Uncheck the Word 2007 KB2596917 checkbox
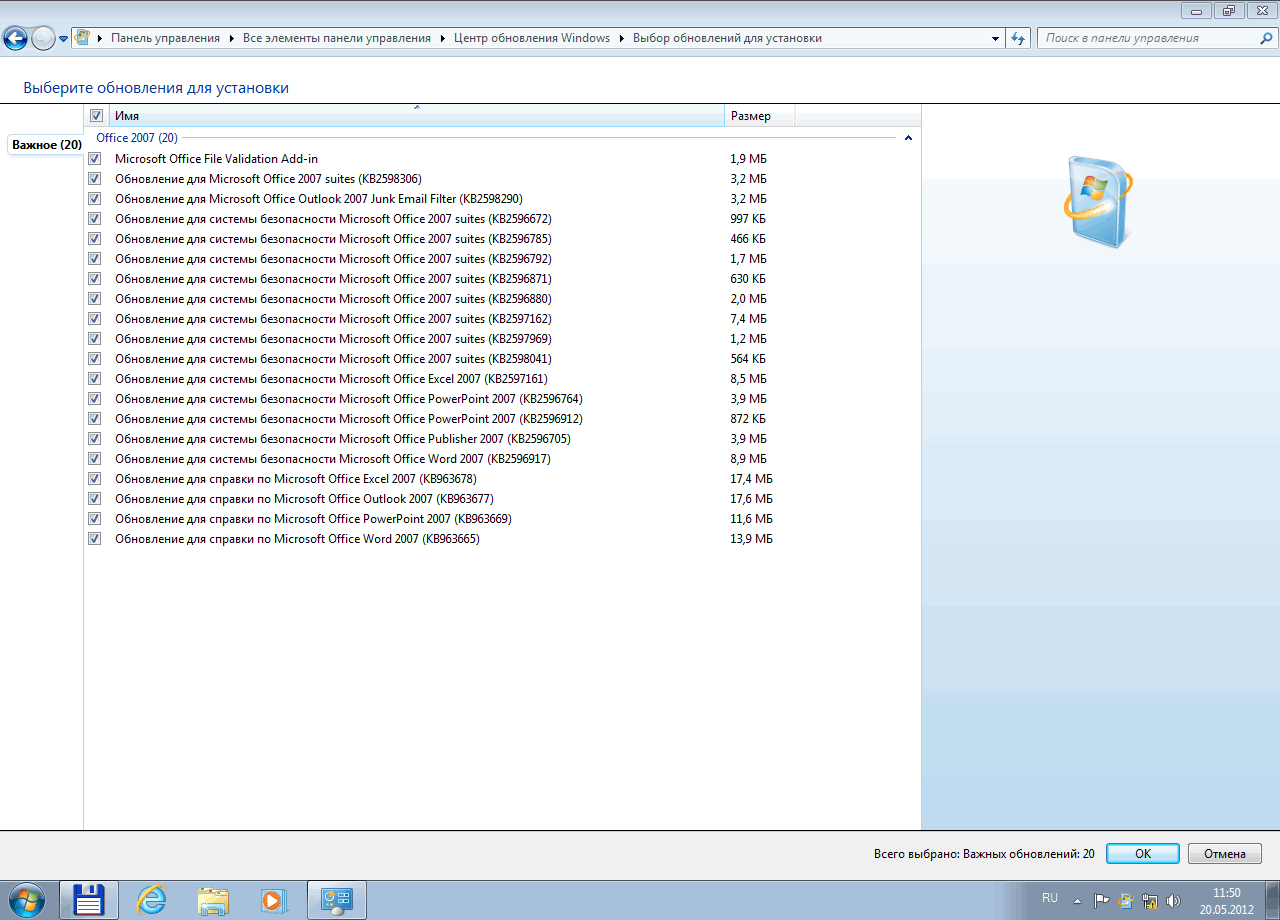 (x=95, y=459)
